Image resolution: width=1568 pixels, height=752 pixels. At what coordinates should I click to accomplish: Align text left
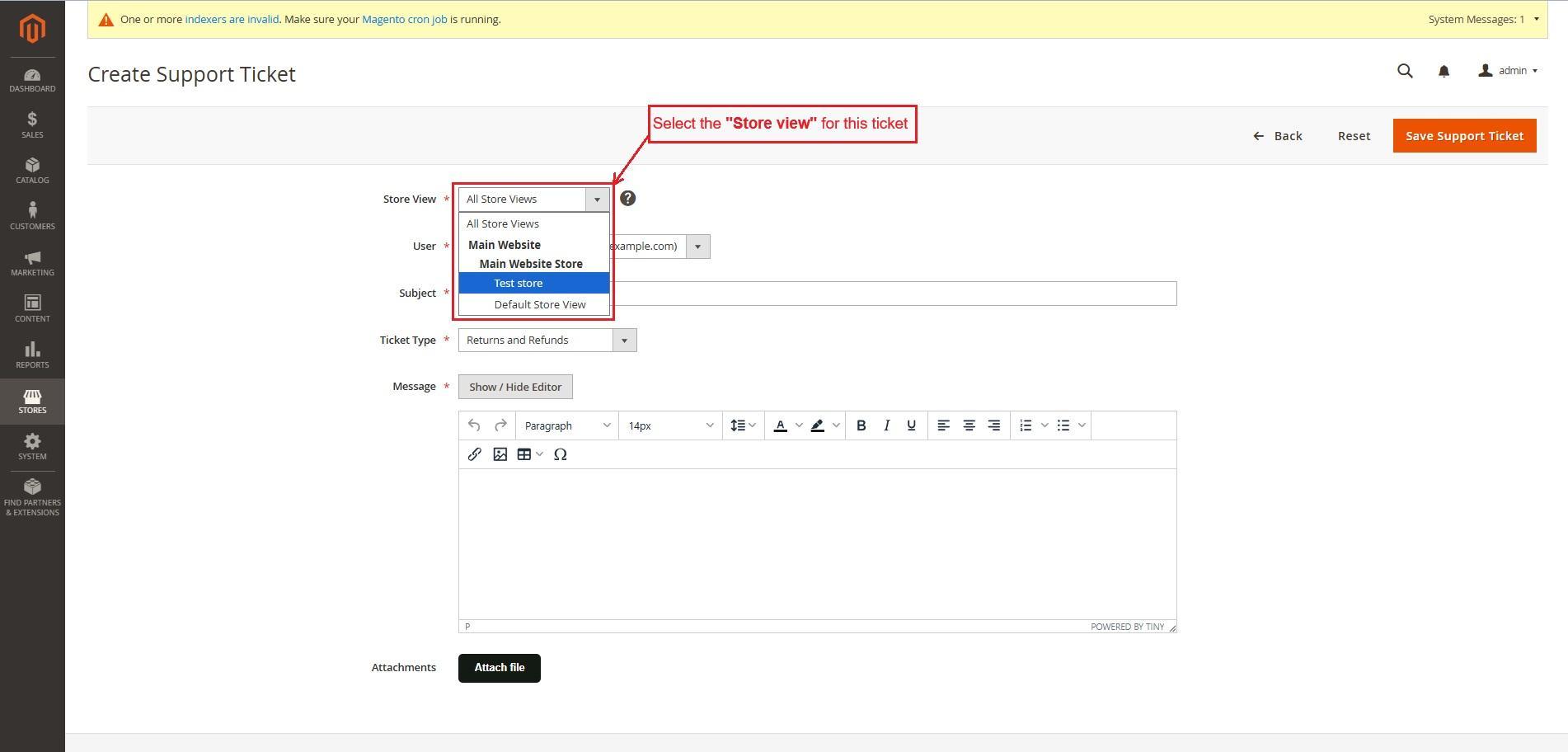[944, 425]
